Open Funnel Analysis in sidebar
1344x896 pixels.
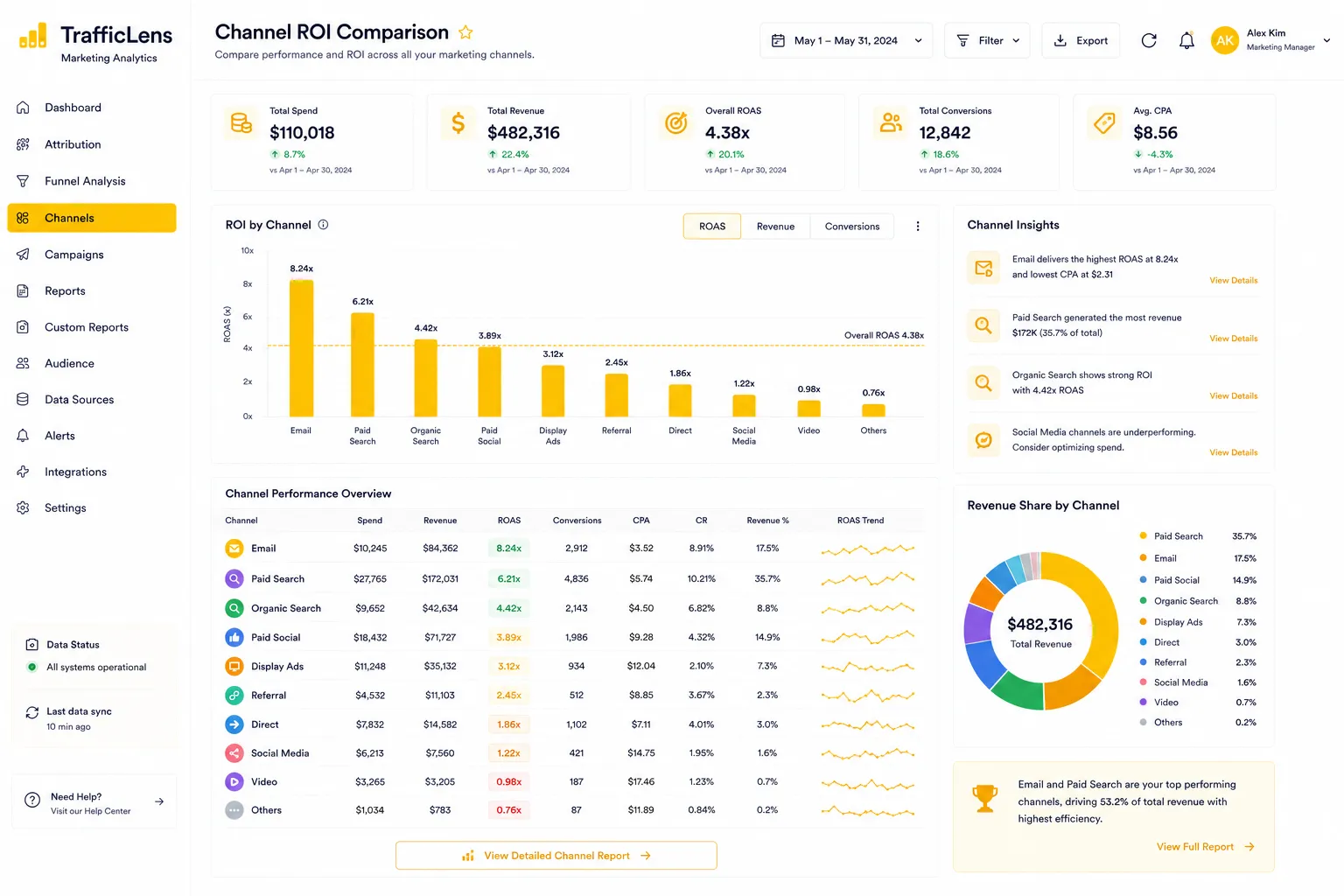(92, 181)
